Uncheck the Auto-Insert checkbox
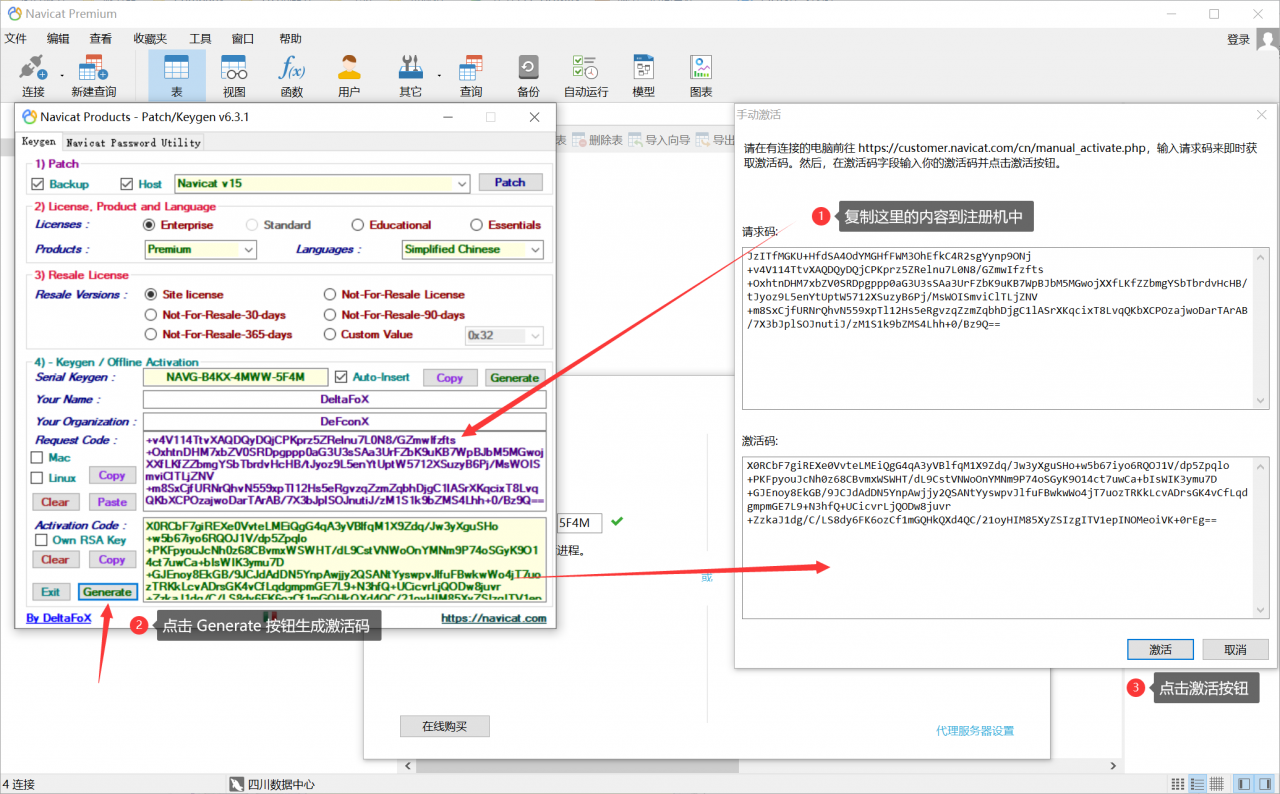Screen dimensions: 1280x794 (342, 377)
